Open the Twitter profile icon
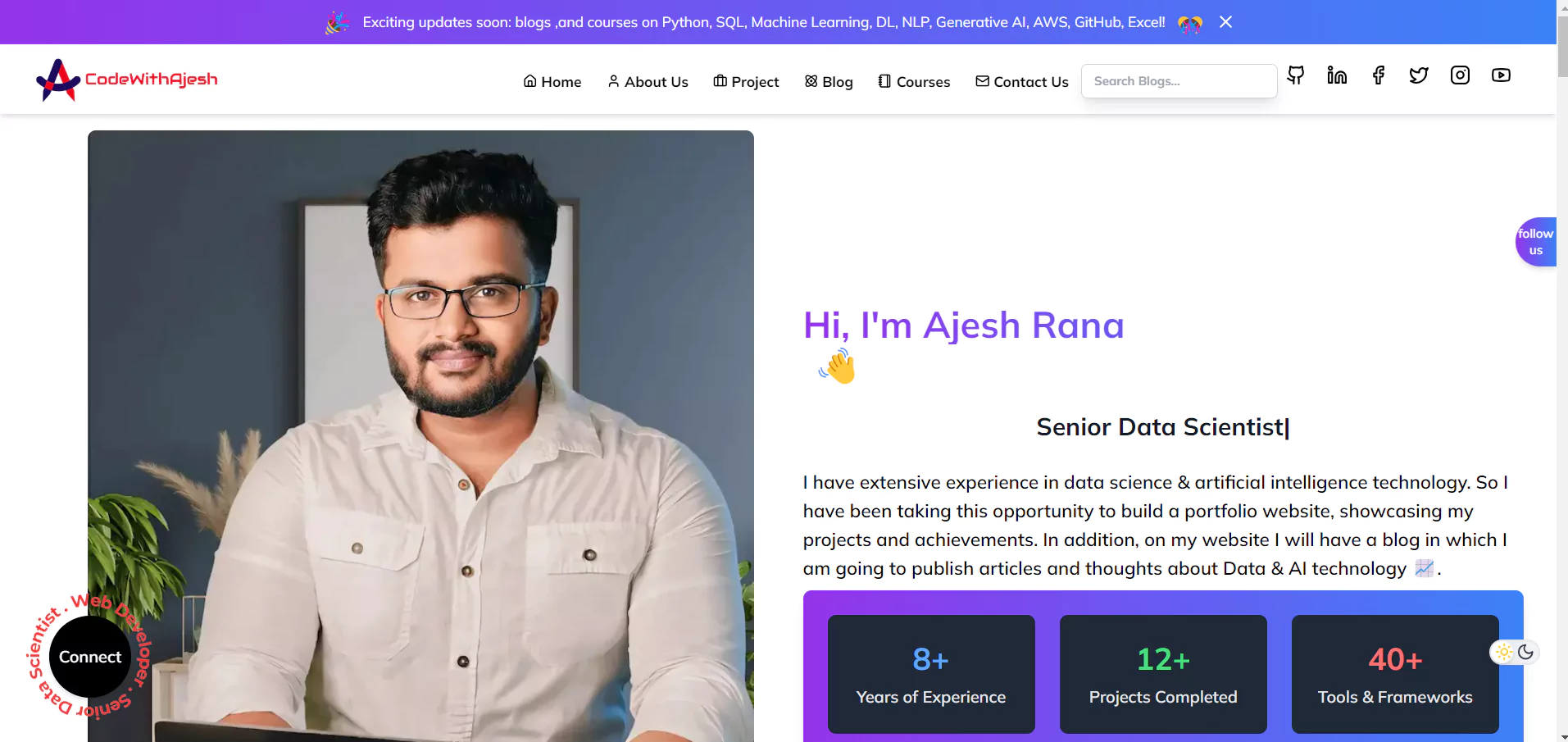 coord(1419,75)
